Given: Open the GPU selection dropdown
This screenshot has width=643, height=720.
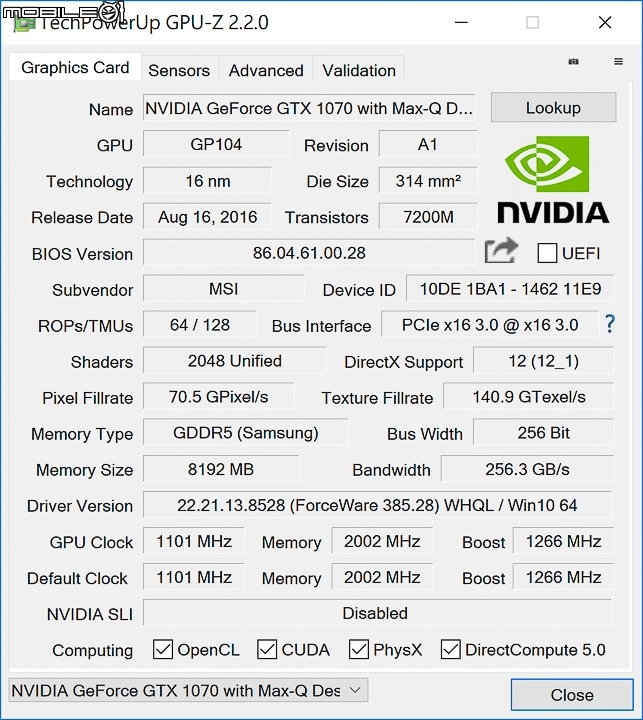Looking at the screenshot, I should coord(188,690).
